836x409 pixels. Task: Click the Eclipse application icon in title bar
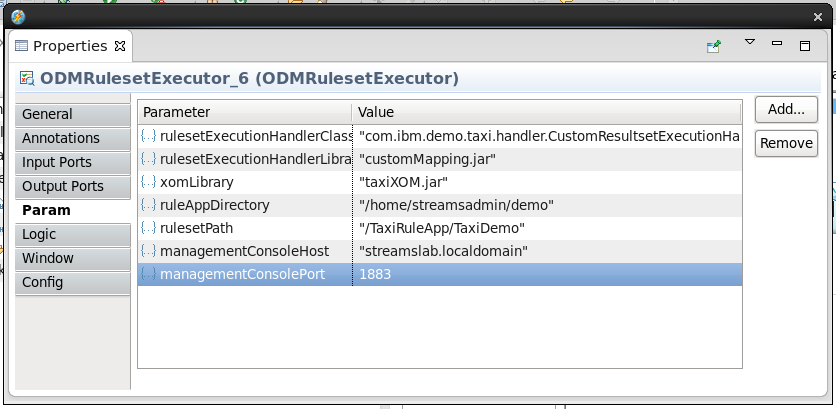18,17
